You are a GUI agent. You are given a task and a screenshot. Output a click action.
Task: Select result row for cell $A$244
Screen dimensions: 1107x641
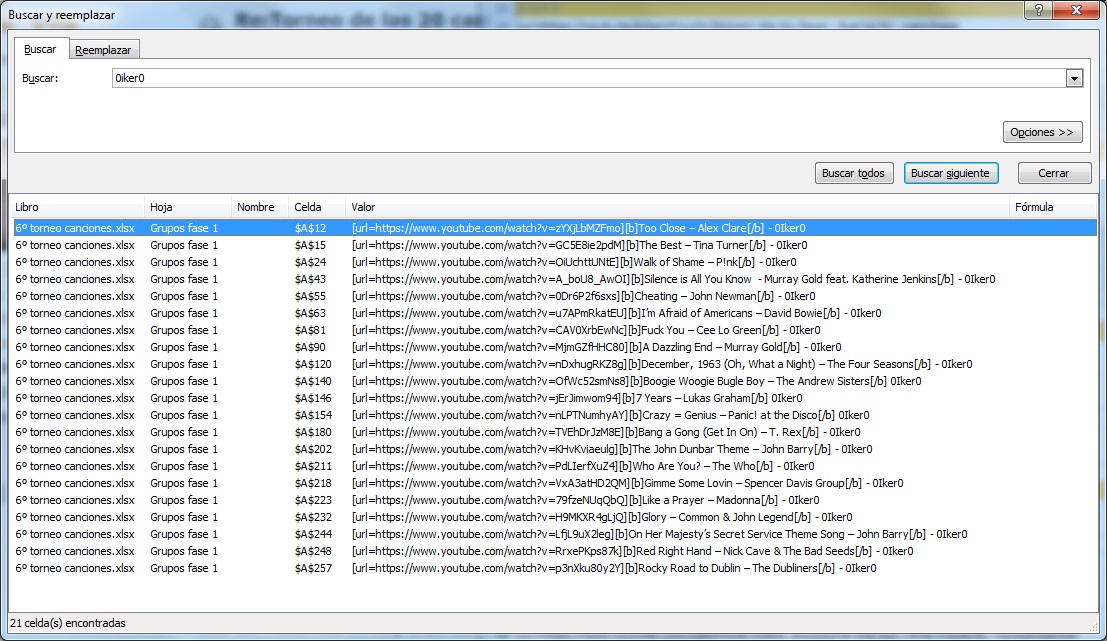tap(555, 534)
